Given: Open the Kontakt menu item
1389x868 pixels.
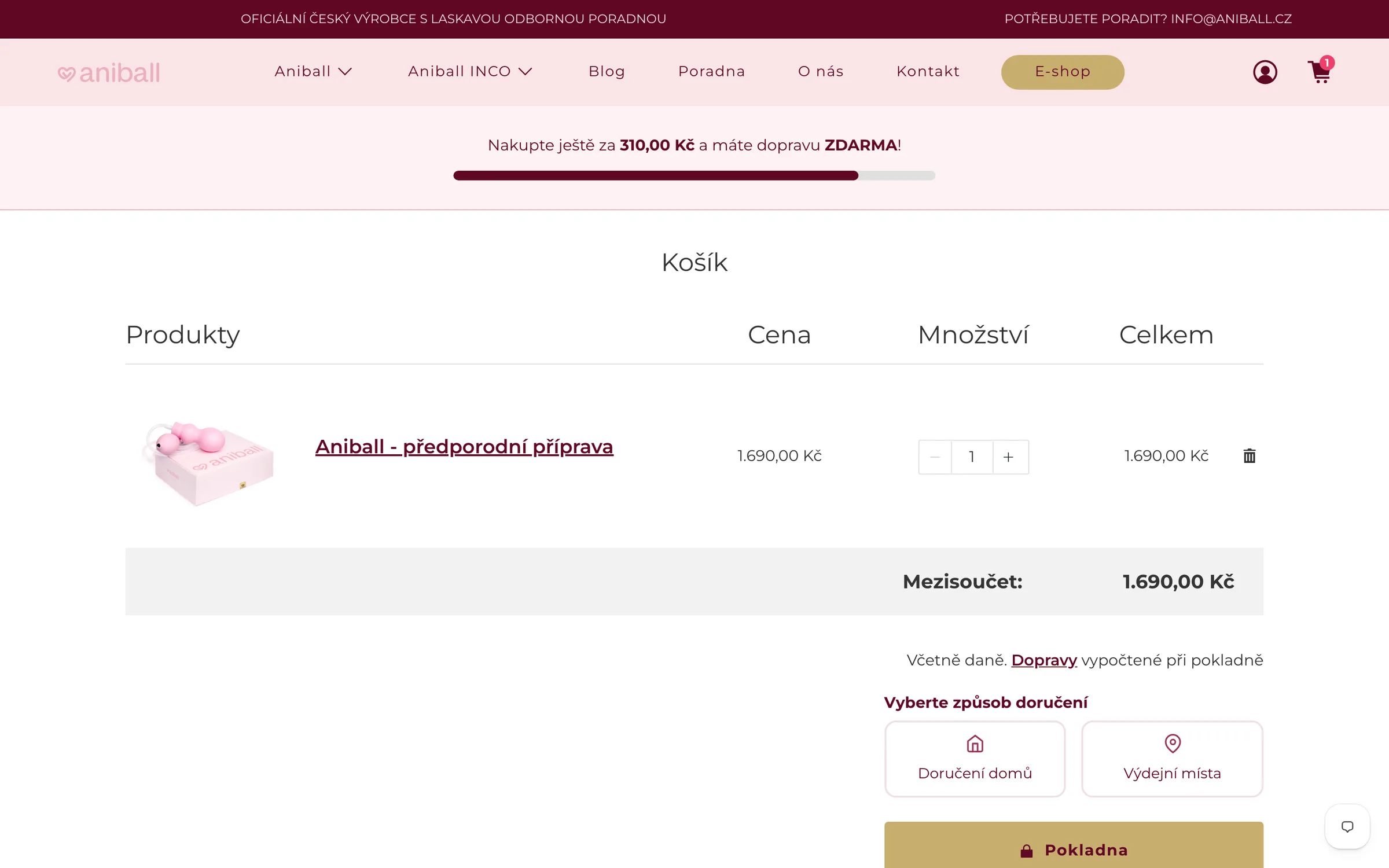Looking at the screenshot, I should [928, 71].
